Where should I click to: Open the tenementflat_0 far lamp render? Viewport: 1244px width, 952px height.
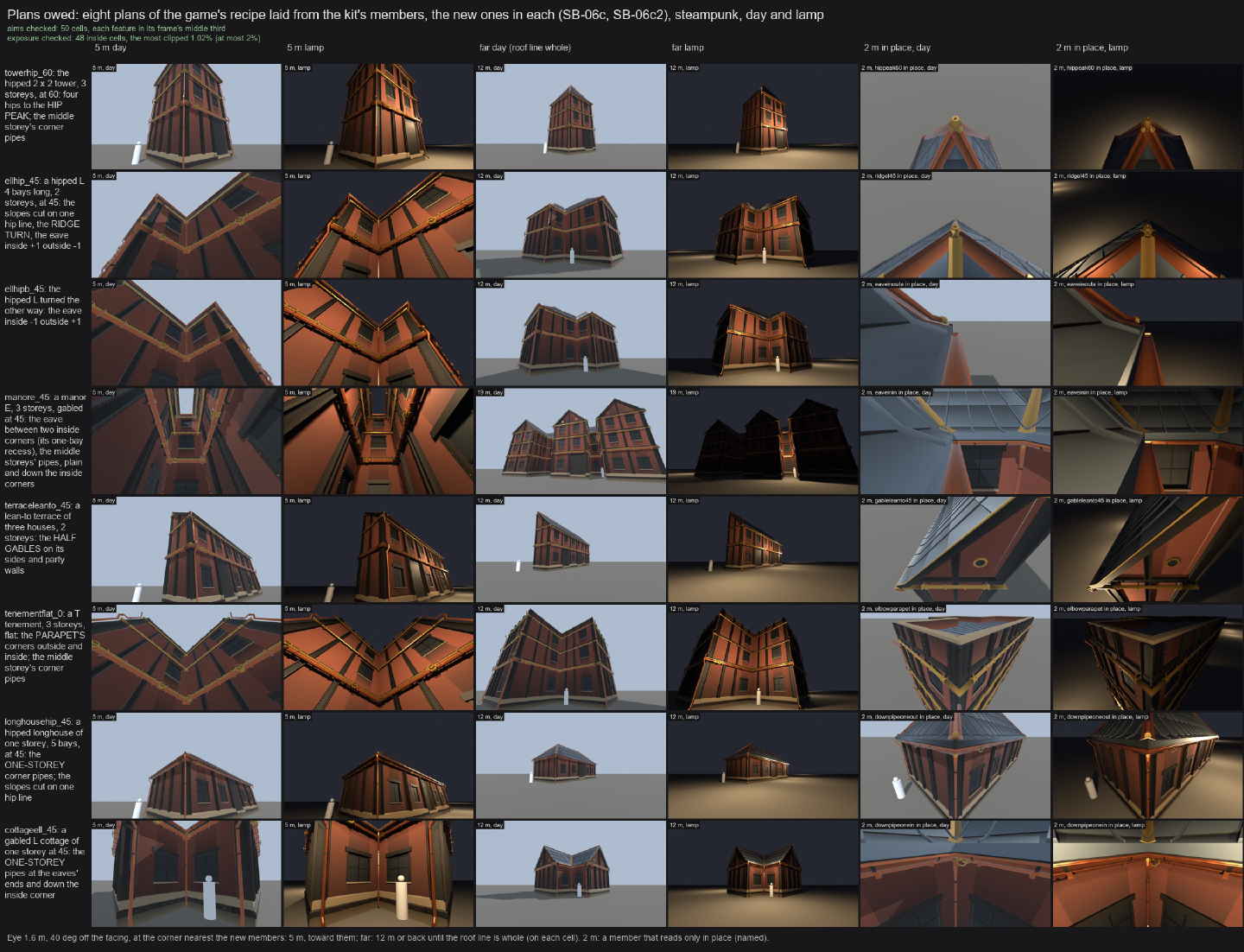click(x=763, y=657)
